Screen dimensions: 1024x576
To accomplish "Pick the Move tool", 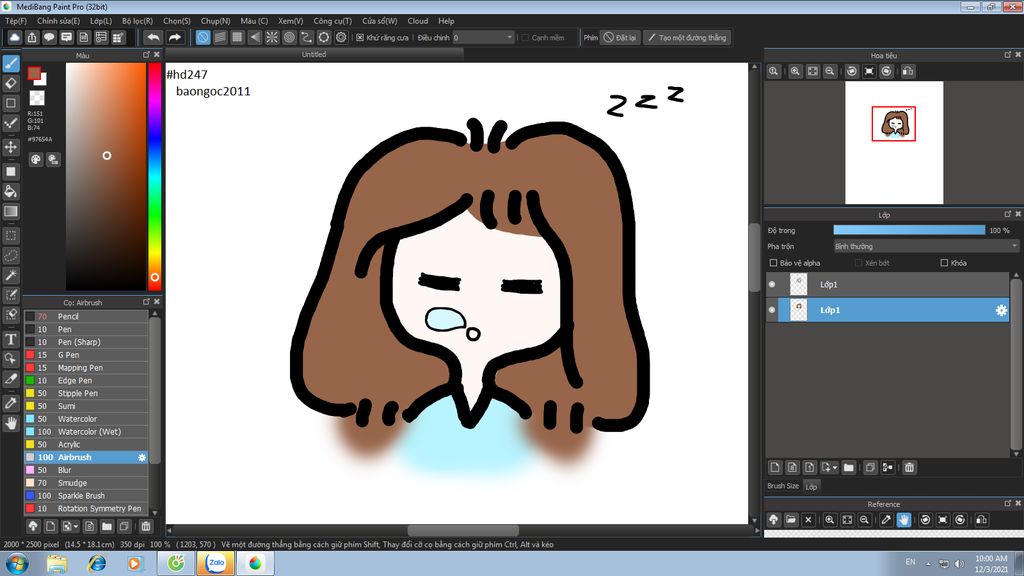I will click(x=11, y=147).
